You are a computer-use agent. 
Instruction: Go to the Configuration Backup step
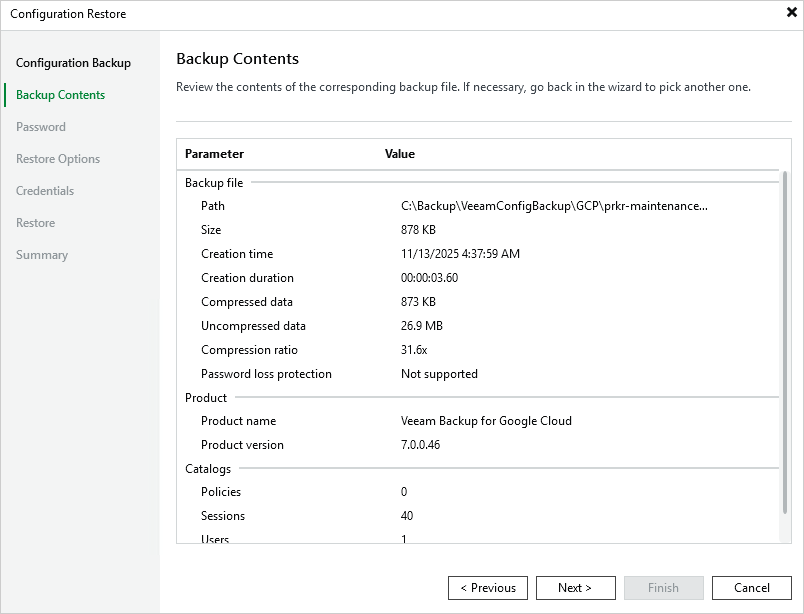coord(73,63)
